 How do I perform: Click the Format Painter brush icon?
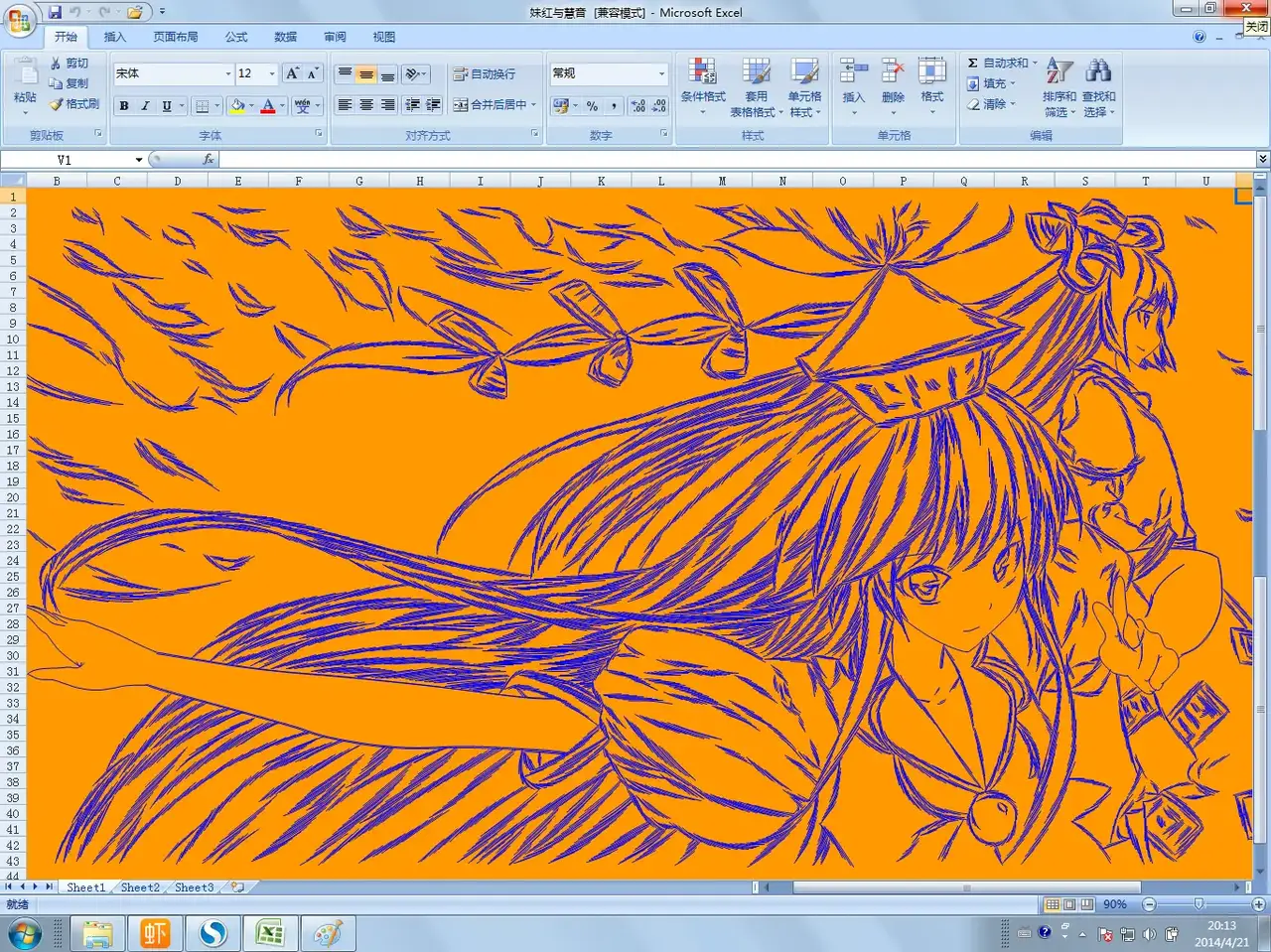(57, 104)
